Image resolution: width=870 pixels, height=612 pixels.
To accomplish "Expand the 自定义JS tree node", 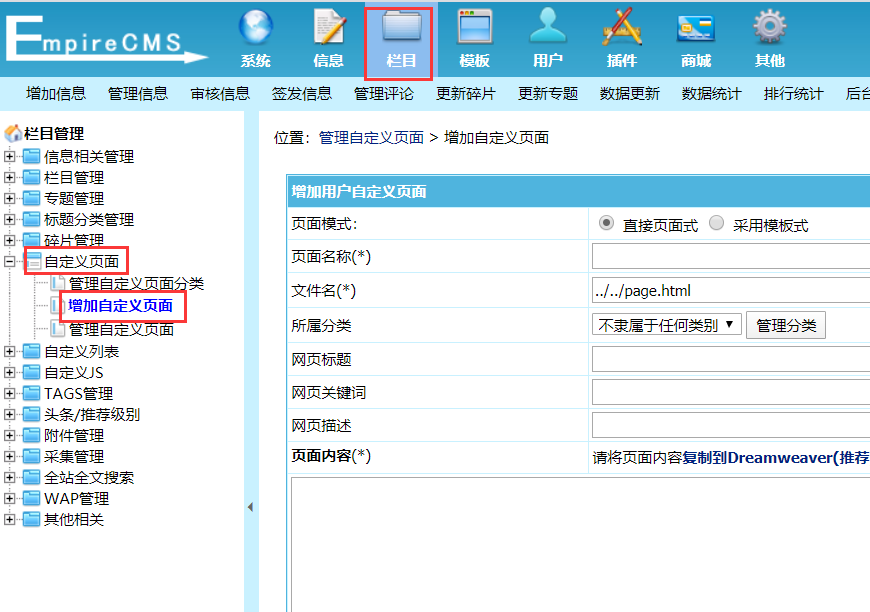I will coord(9,372).
